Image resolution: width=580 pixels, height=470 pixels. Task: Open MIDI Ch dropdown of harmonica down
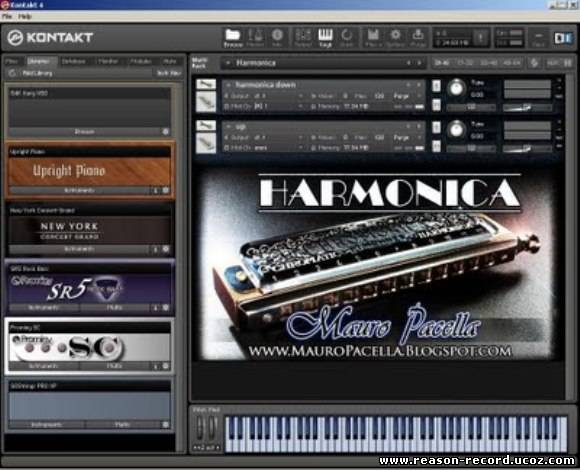tap(301, 106)
